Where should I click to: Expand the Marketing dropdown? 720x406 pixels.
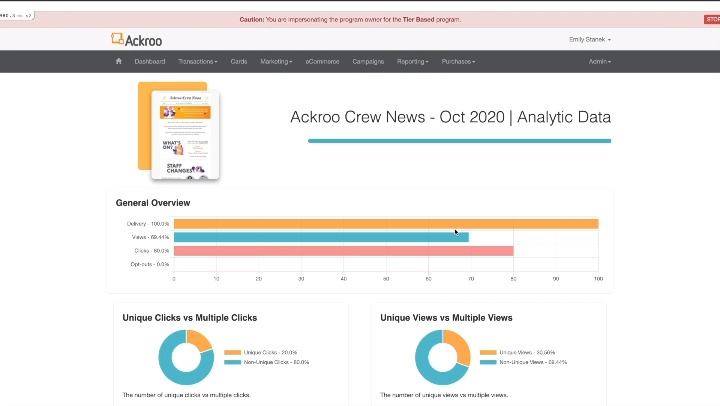(276, 62)
